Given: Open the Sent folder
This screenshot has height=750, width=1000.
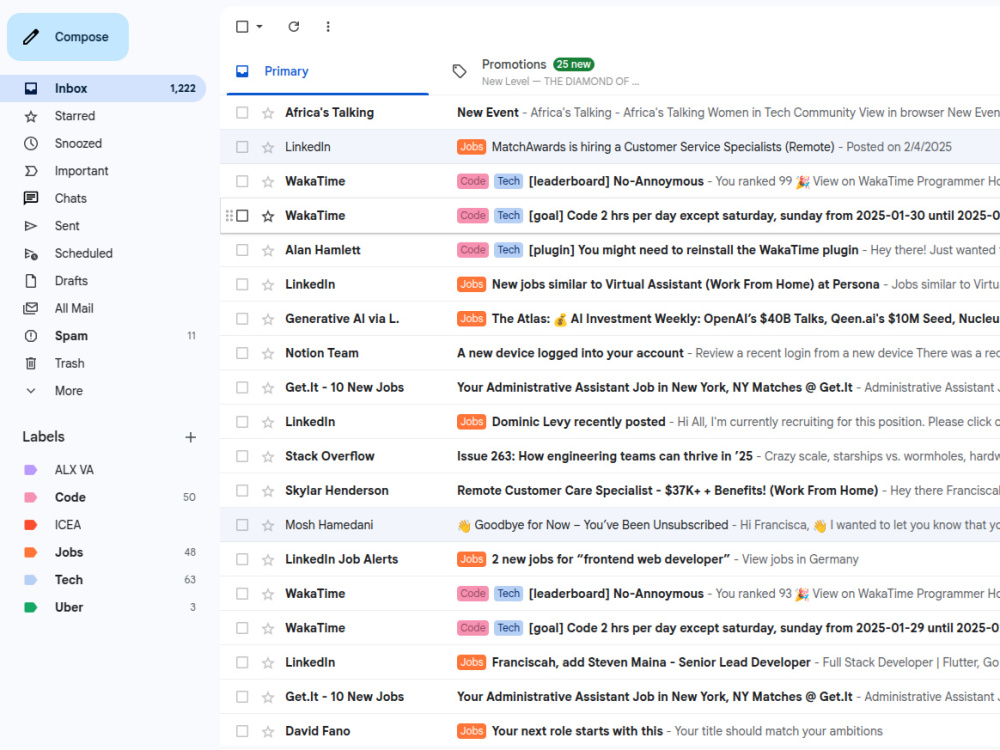Looking at the screenshot, I should tap(103, 226).
